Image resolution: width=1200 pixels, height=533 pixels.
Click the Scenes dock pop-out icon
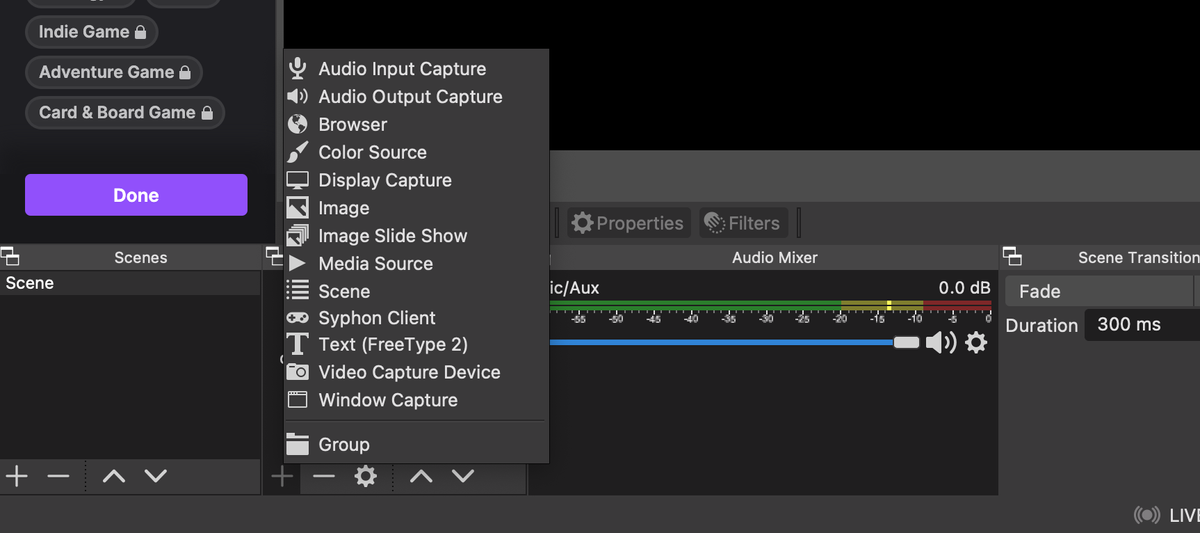10,257
